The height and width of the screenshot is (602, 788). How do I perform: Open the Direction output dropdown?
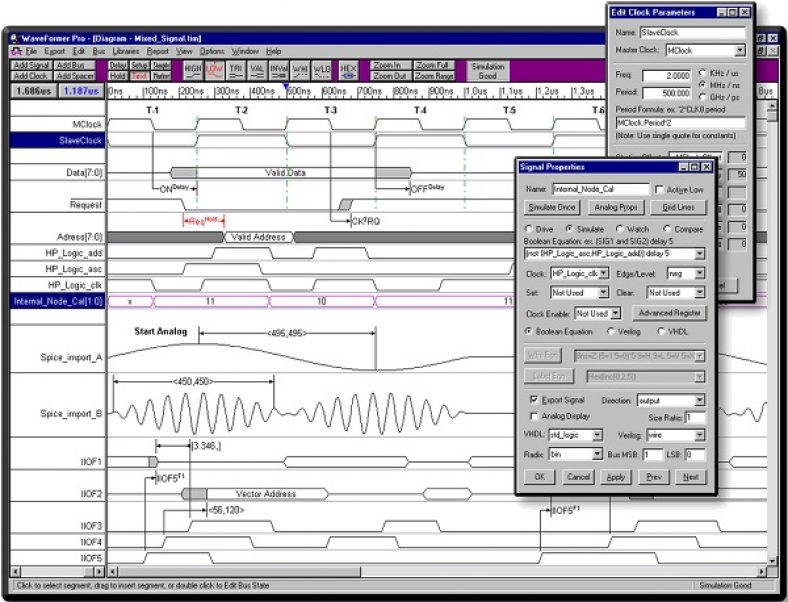click(700, 399)
